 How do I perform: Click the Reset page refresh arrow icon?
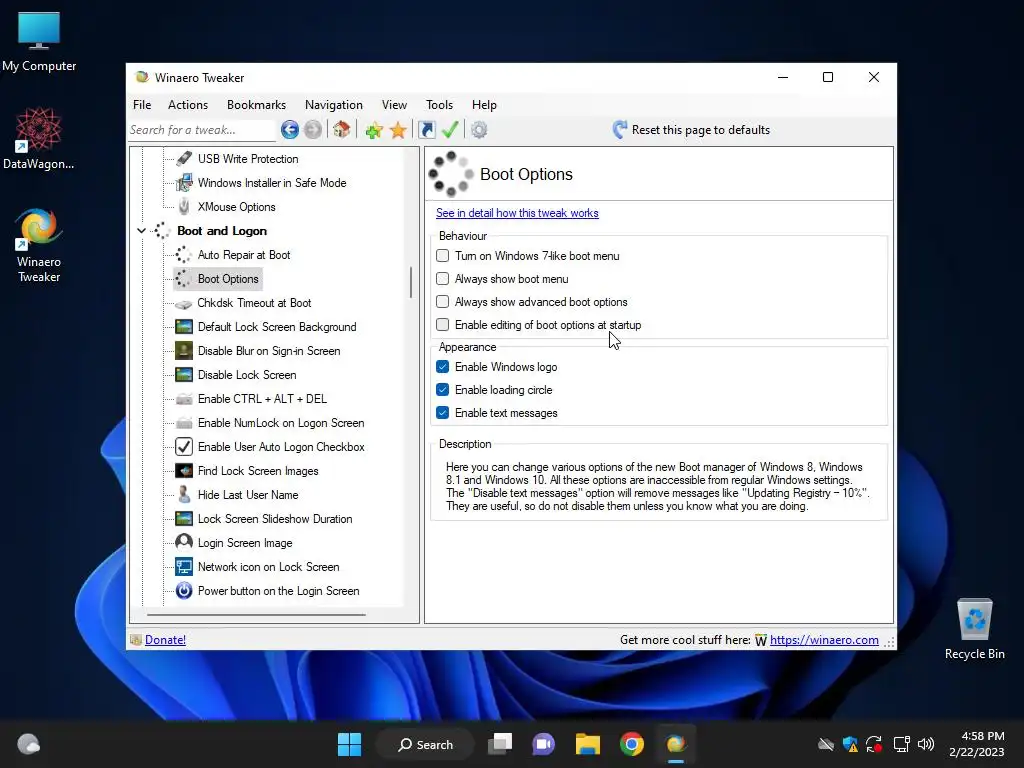(x=620, y=130)
